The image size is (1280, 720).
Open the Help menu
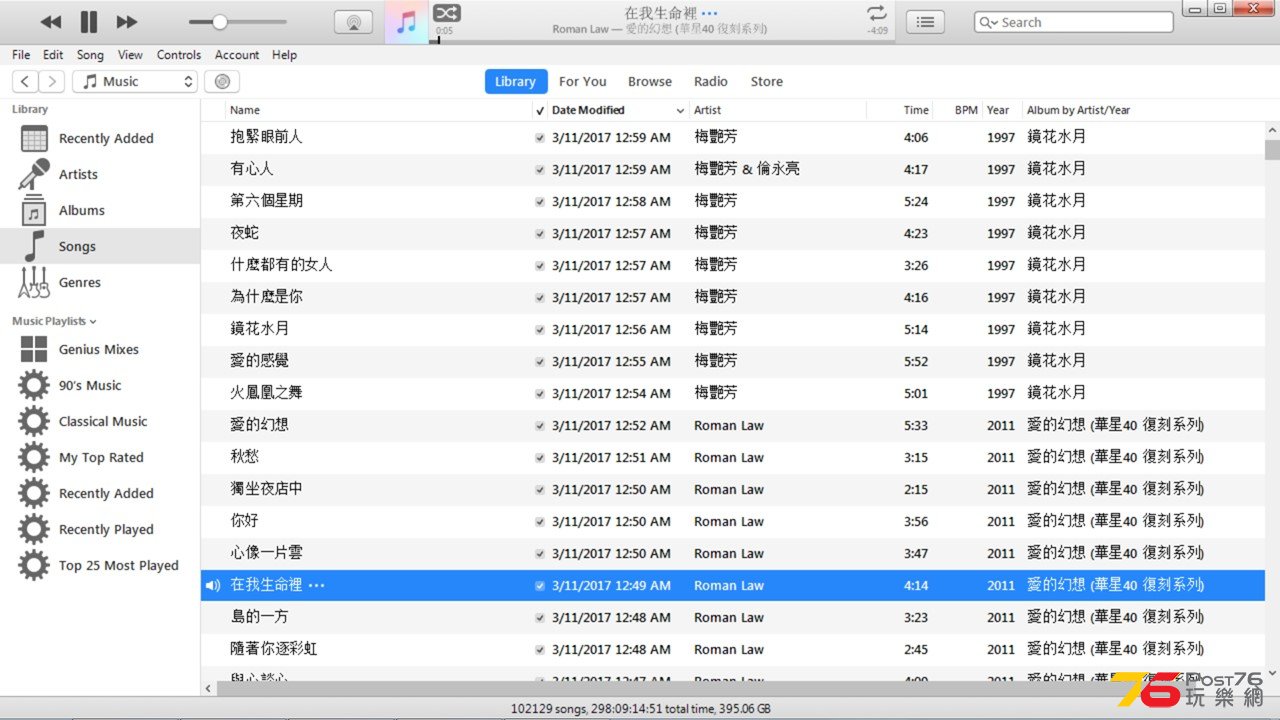coord(285,55)
